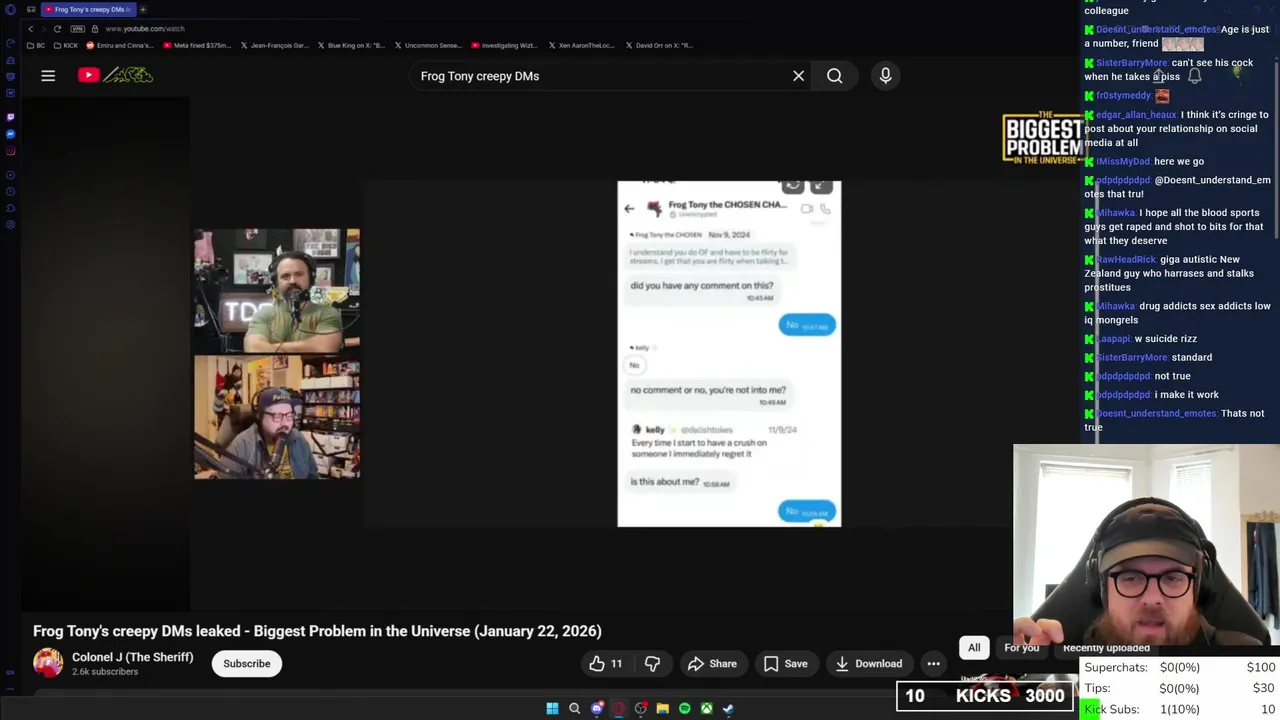Screen dimensions: 1280x720
Task: Click chat username Laapapi
Action: tap(1114, 338)
